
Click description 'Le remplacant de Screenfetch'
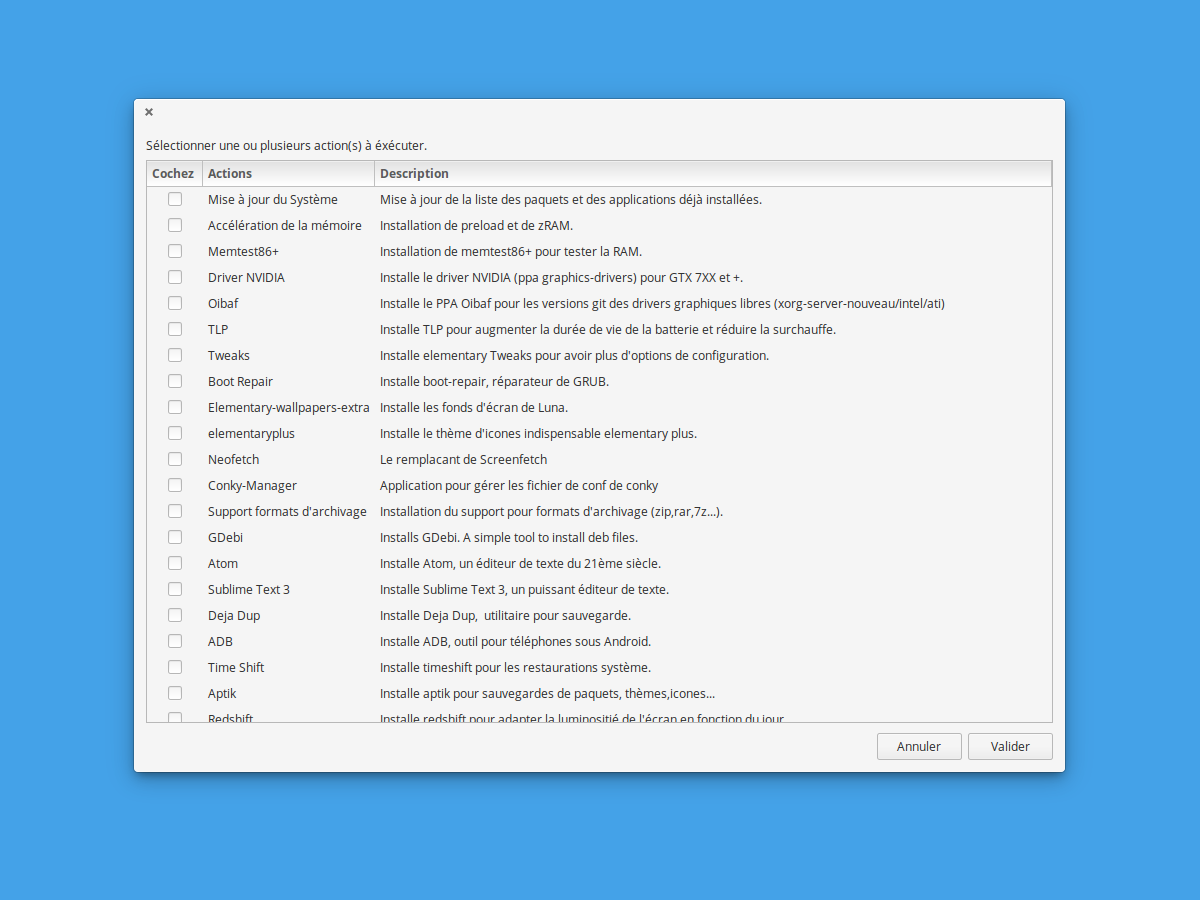click(463, 459)
